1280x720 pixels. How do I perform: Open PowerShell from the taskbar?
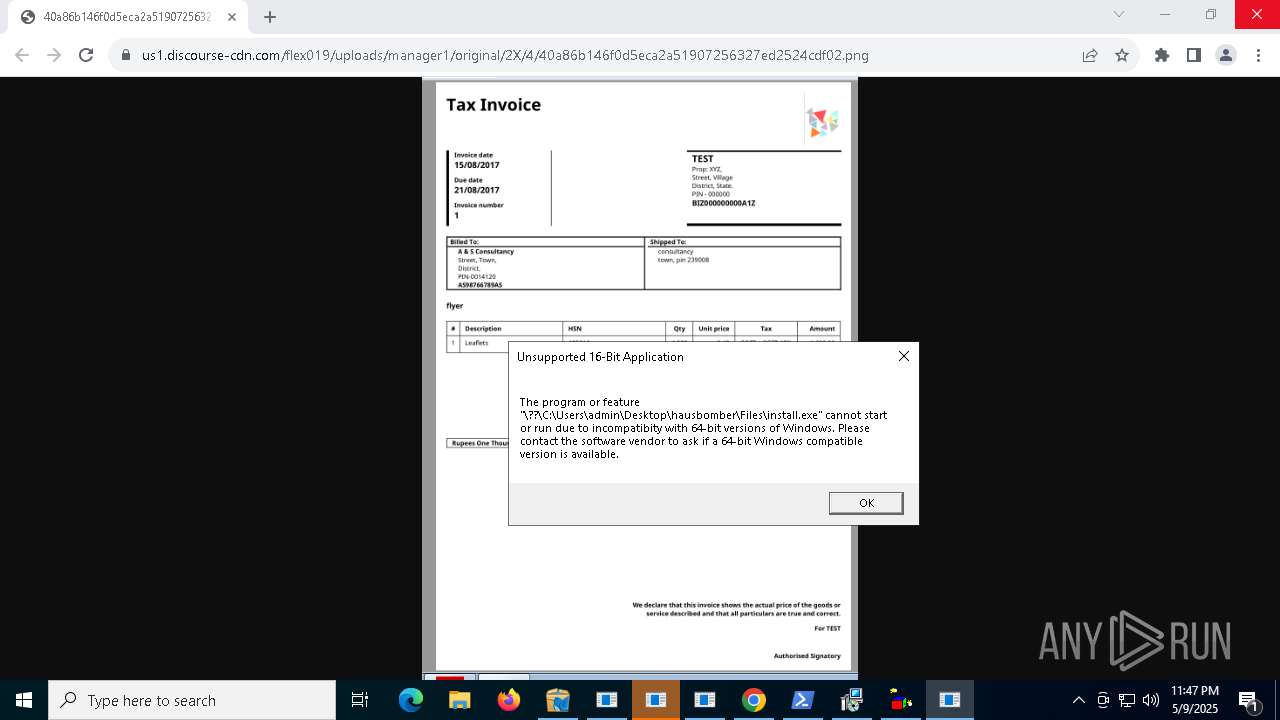[x=803, y=700]
